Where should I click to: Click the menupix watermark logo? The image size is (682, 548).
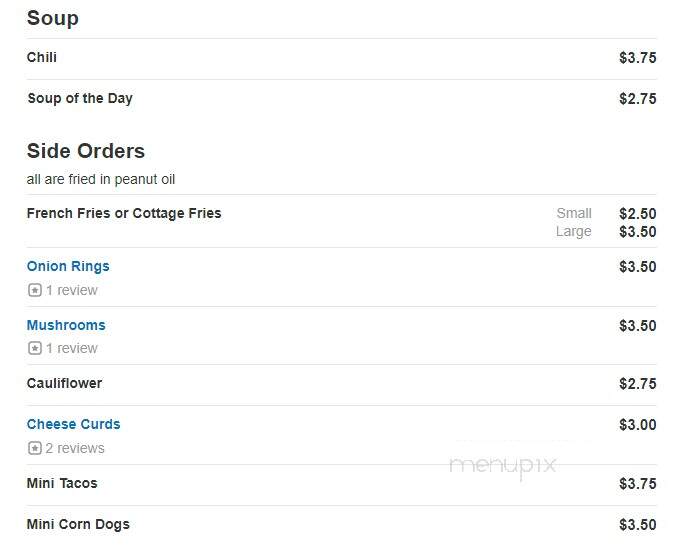point(503,466)
